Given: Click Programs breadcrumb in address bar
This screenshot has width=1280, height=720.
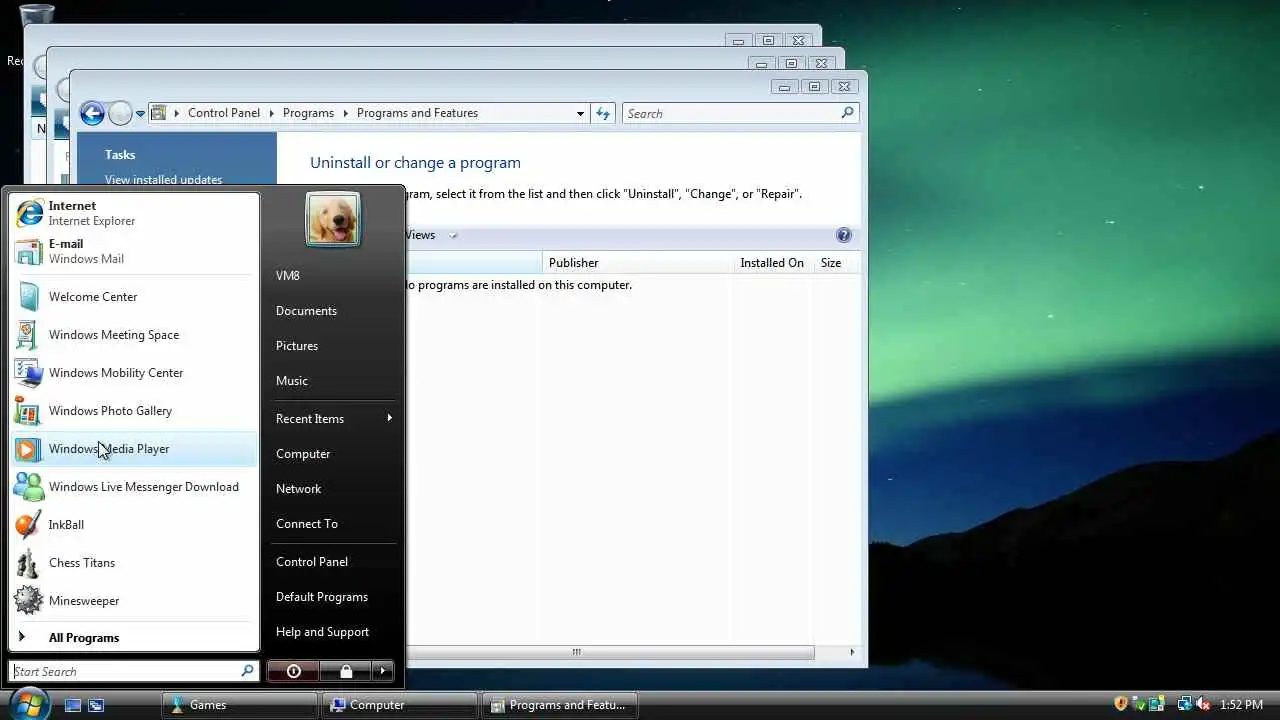Looking at the screenshot, I should click(308, 113).
